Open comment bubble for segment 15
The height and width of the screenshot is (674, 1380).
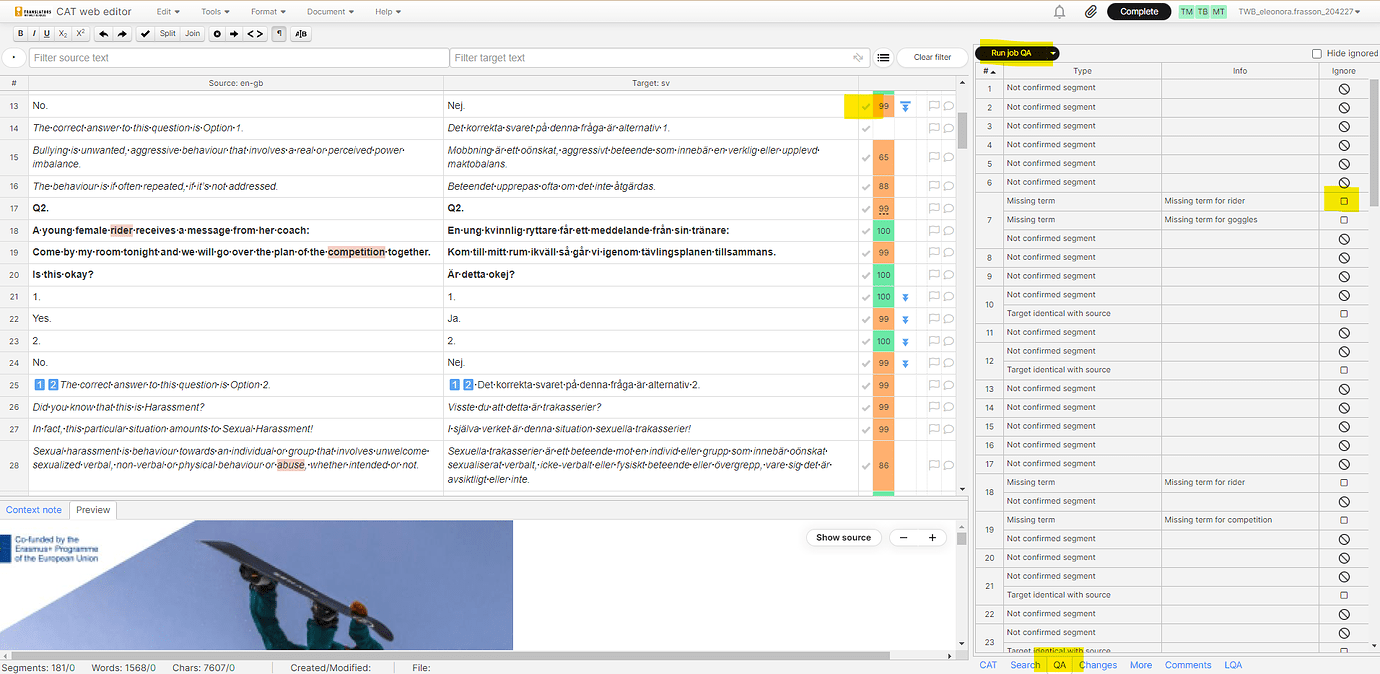948,157
